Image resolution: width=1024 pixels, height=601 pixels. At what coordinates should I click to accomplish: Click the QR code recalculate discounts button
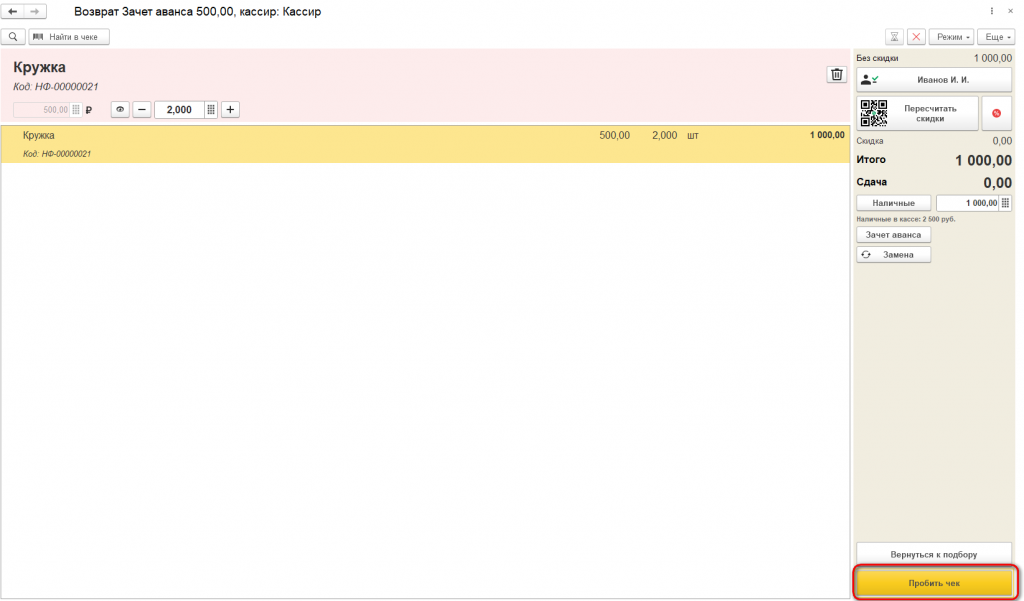point(918,114)
